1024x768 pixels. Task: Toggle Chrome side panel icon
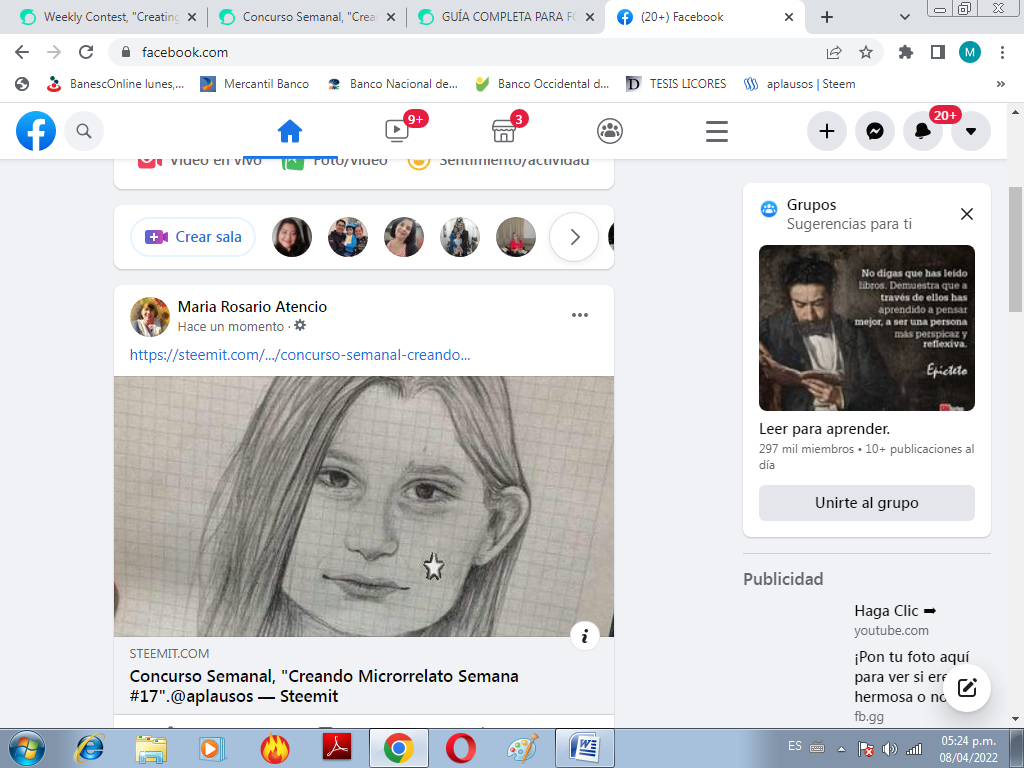tap(938, 52)
